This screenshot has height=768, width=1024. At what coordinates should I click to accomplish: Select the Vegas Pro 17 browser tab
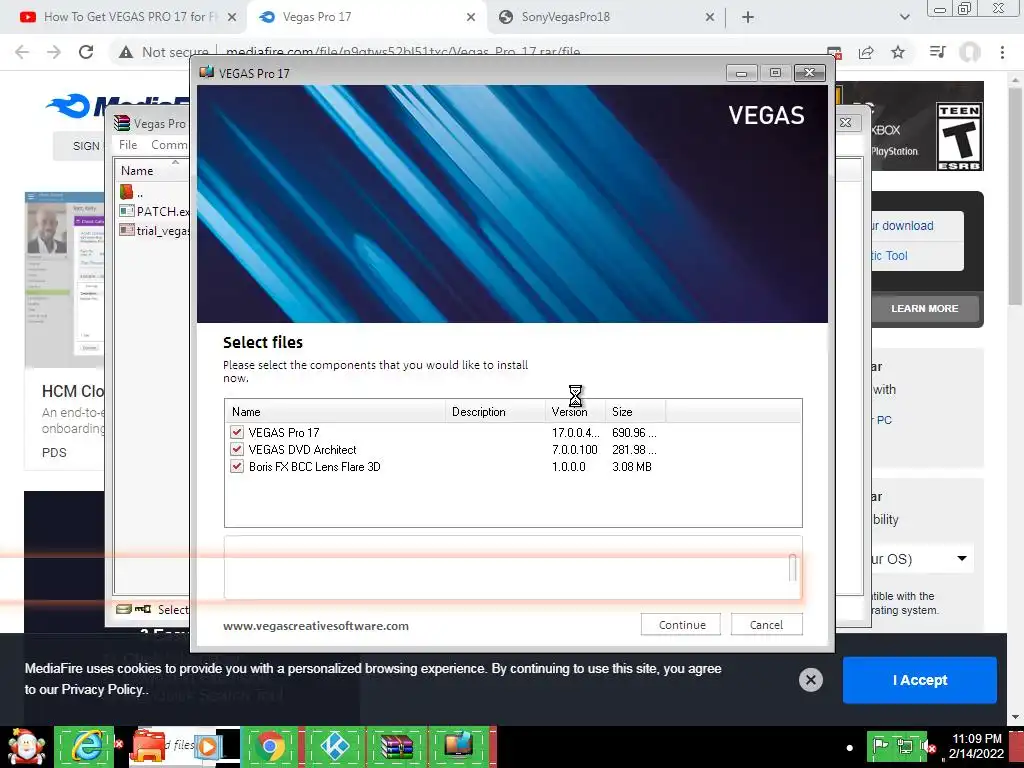pos(317,17)
